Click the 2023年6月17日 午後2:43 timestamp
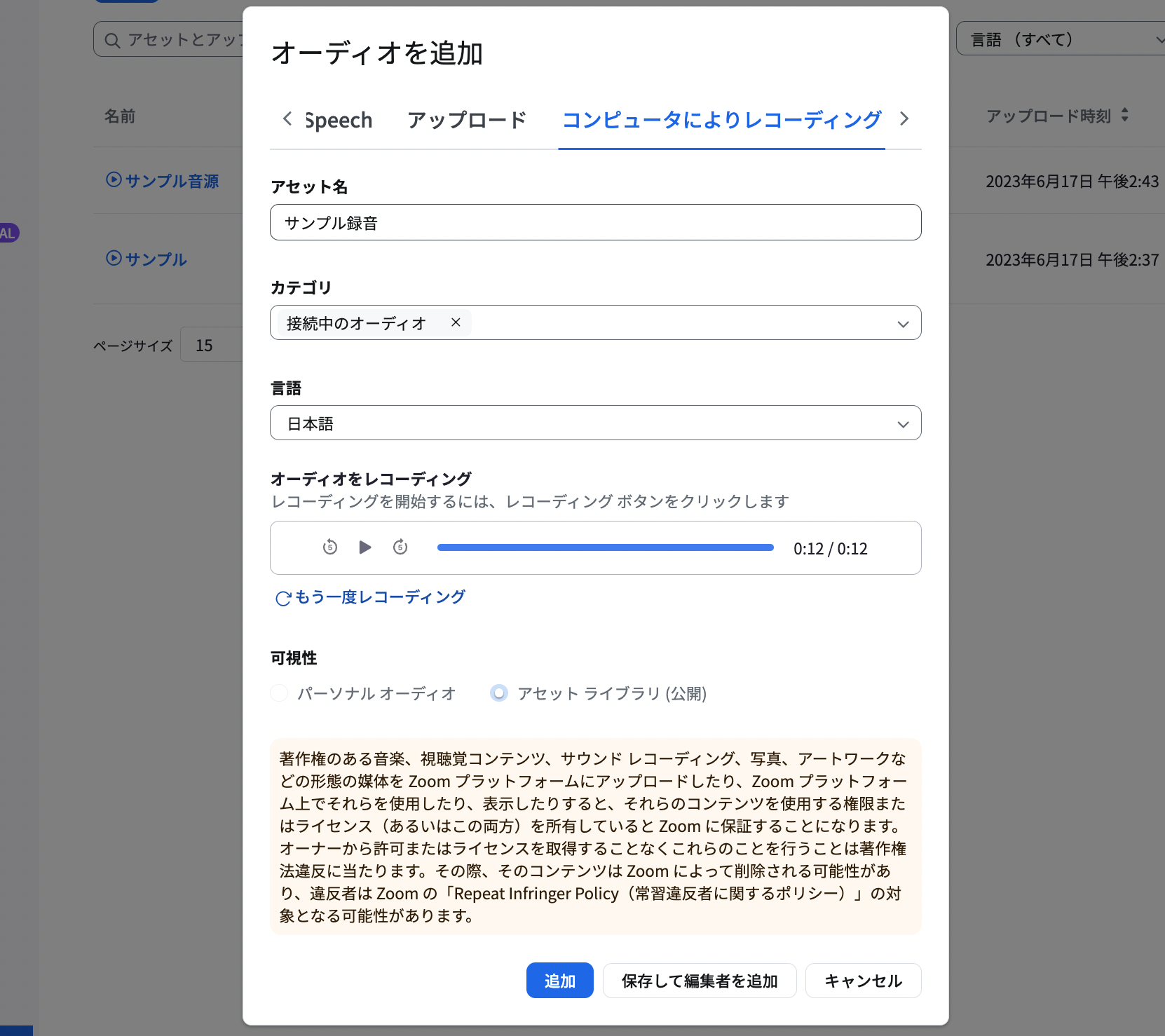The width and height of the screenshot is (1165, 1036). [x=1072, y=182]
